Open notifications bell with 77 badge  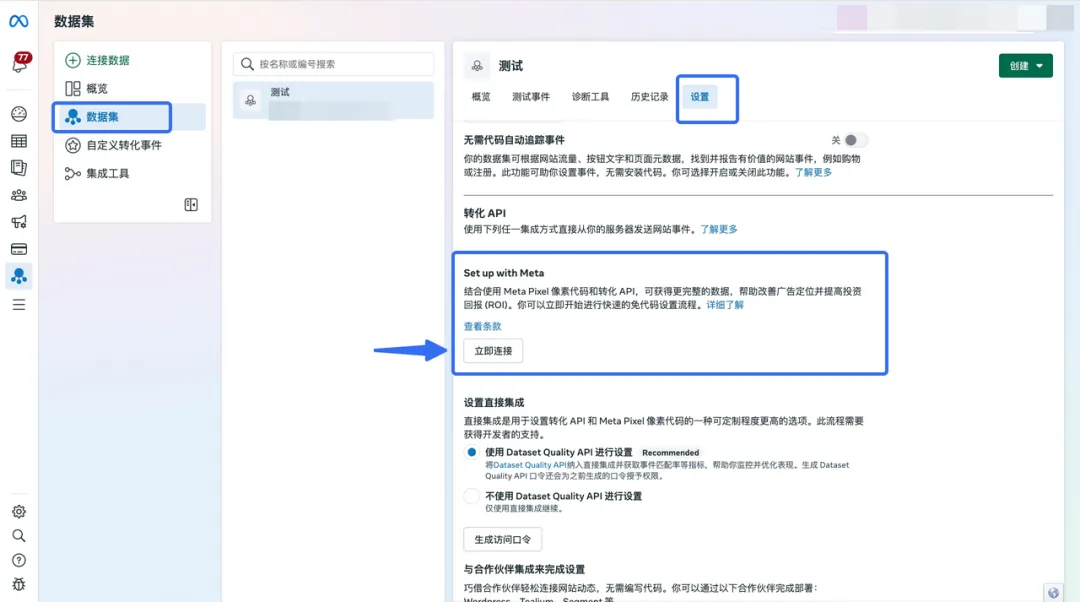[x=19, y=63]
